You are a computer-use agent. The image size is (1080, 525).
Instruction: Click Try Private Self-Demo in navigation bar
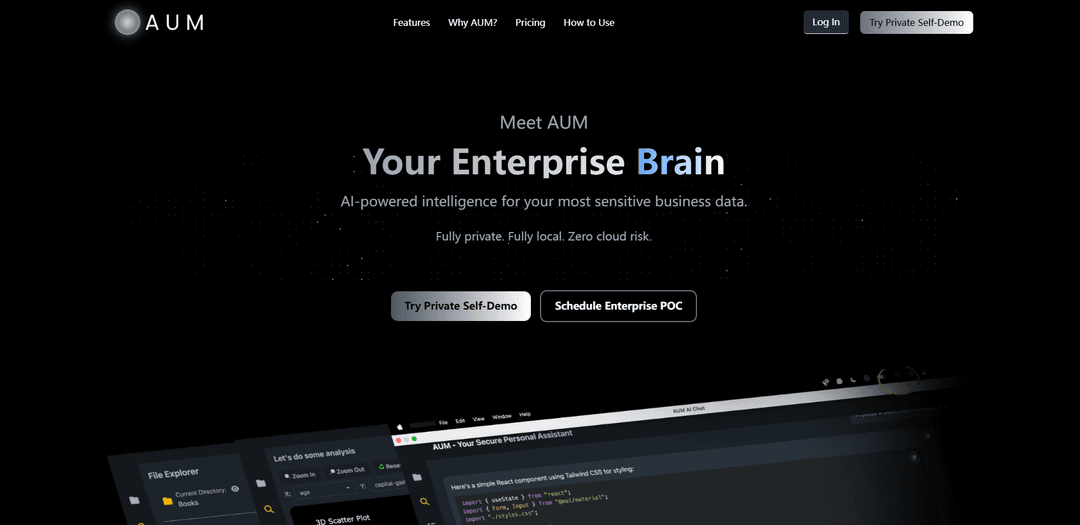pyautogui.click(x=916, y=22)
